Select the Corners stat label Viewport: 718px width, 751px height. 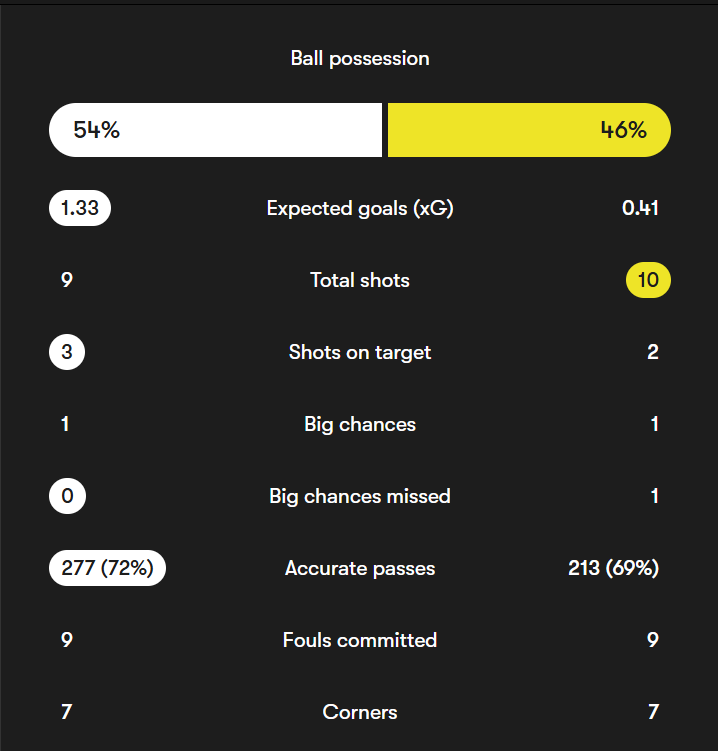[x=360, y=712]
